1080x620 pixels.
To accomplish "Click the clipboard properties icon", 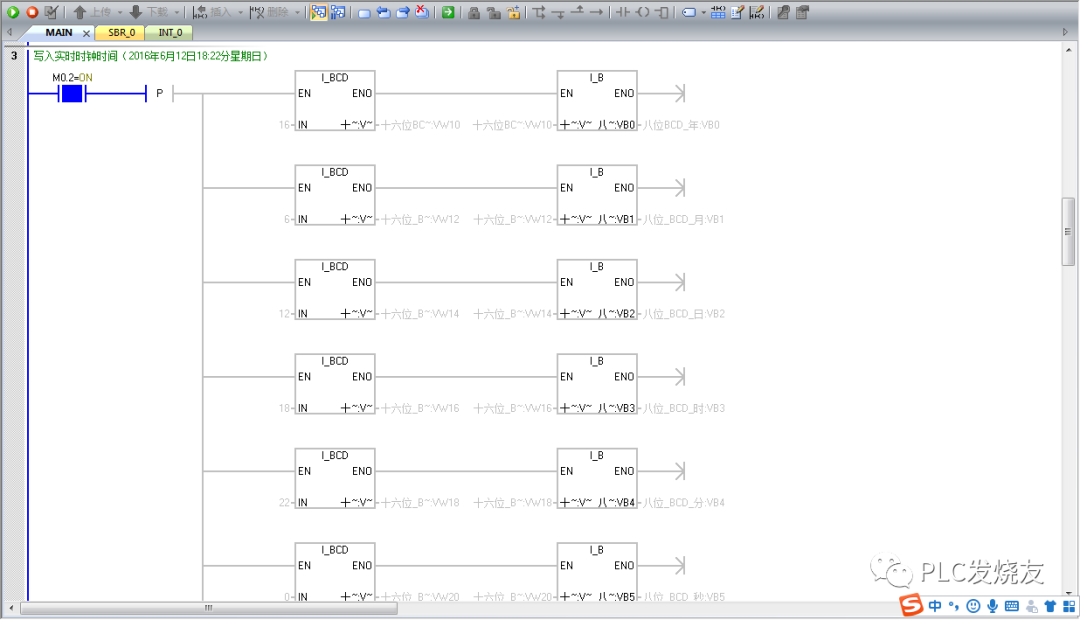I will (802, 12).
